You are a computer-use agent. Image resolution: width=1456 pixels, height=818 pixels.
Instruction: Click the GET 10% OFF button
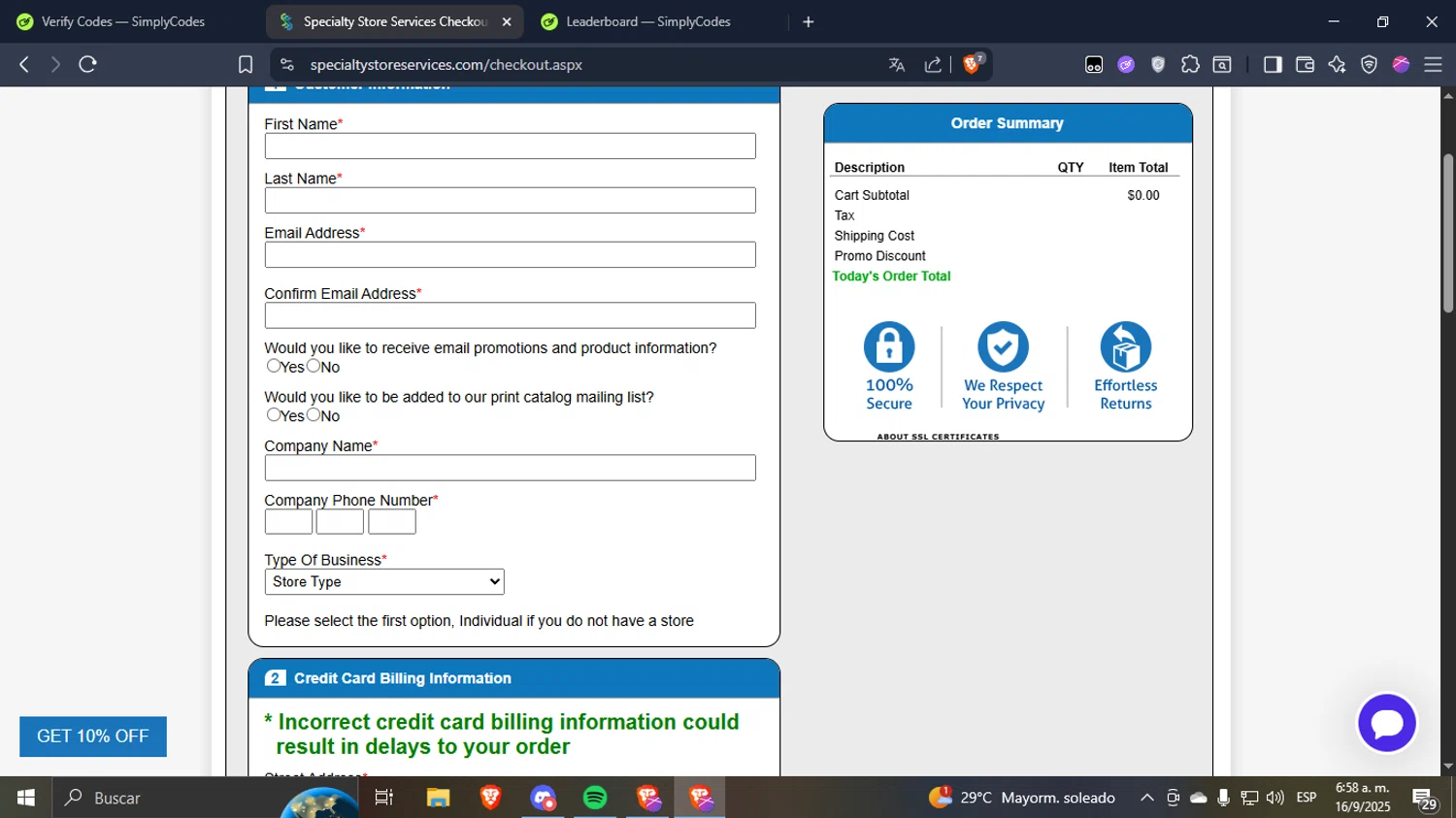[x=93, y=736]
